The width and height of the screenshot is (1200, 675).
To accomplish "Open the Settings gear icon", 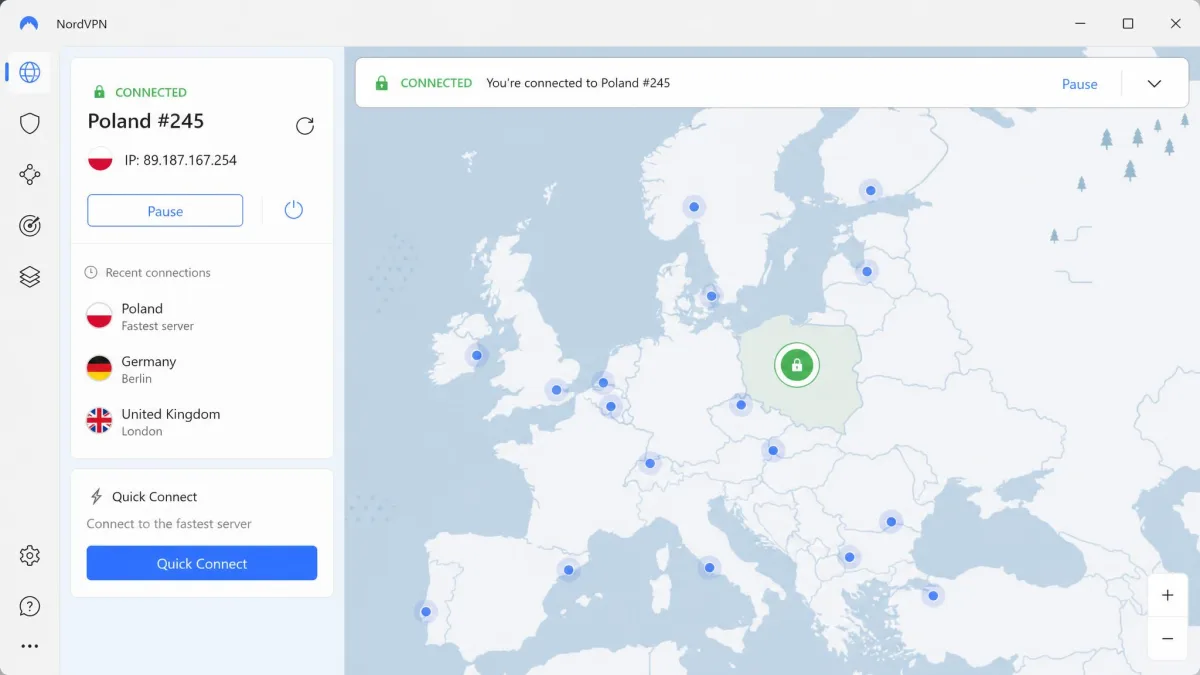I will 30,555.
